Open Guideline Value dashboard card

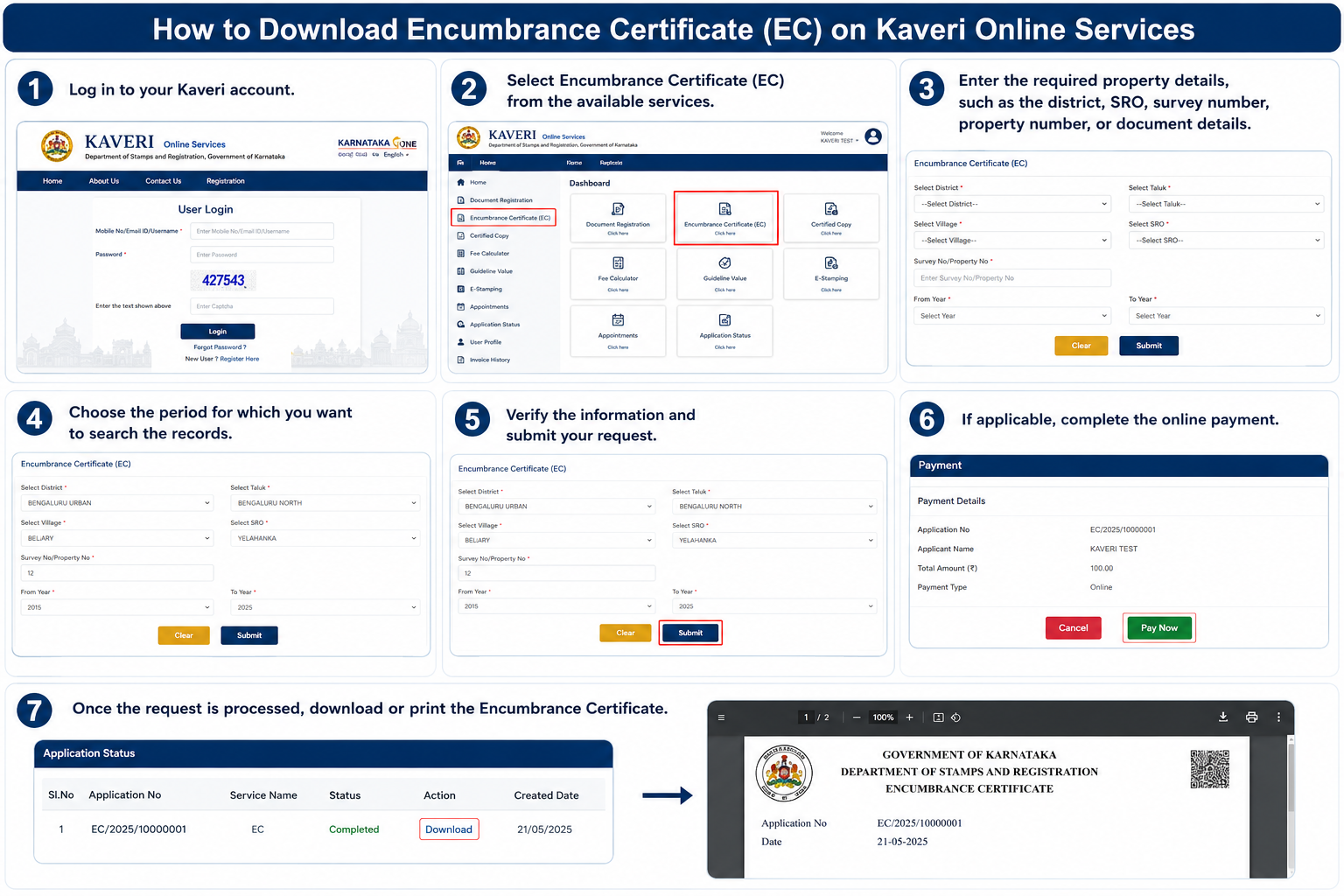pos(724,274)
